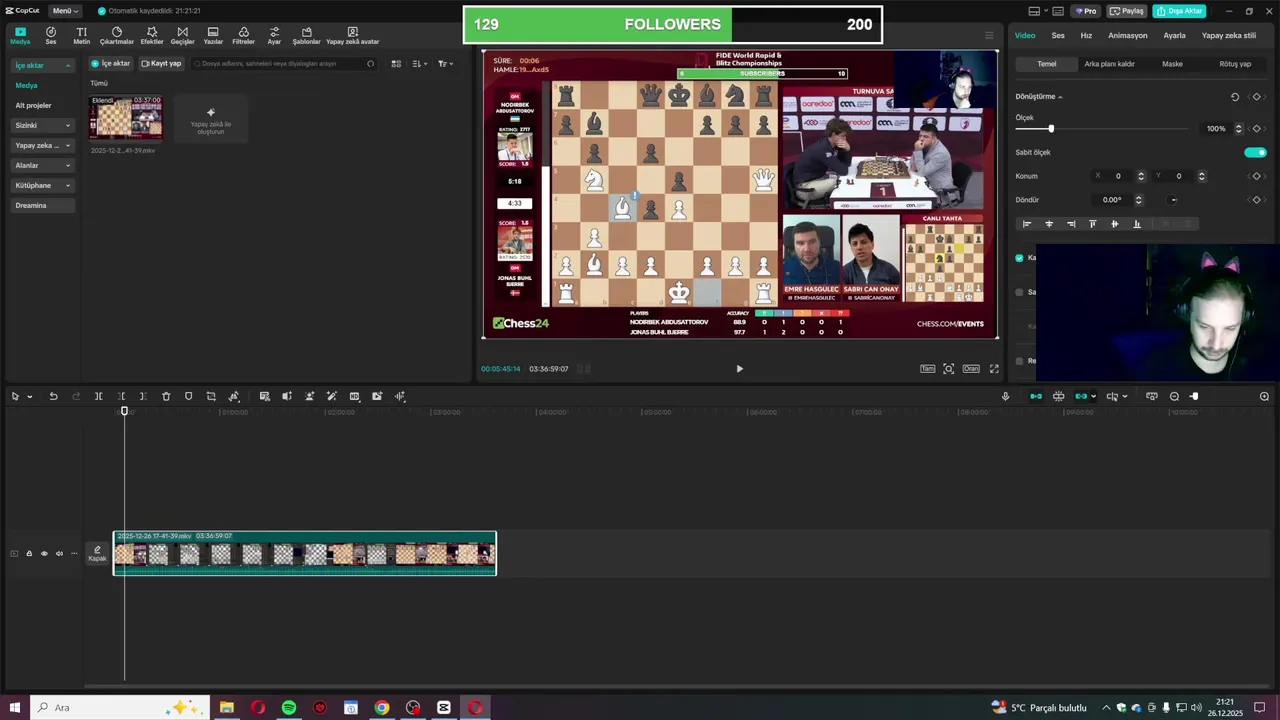Open the Filtreler filters panel

243,36
